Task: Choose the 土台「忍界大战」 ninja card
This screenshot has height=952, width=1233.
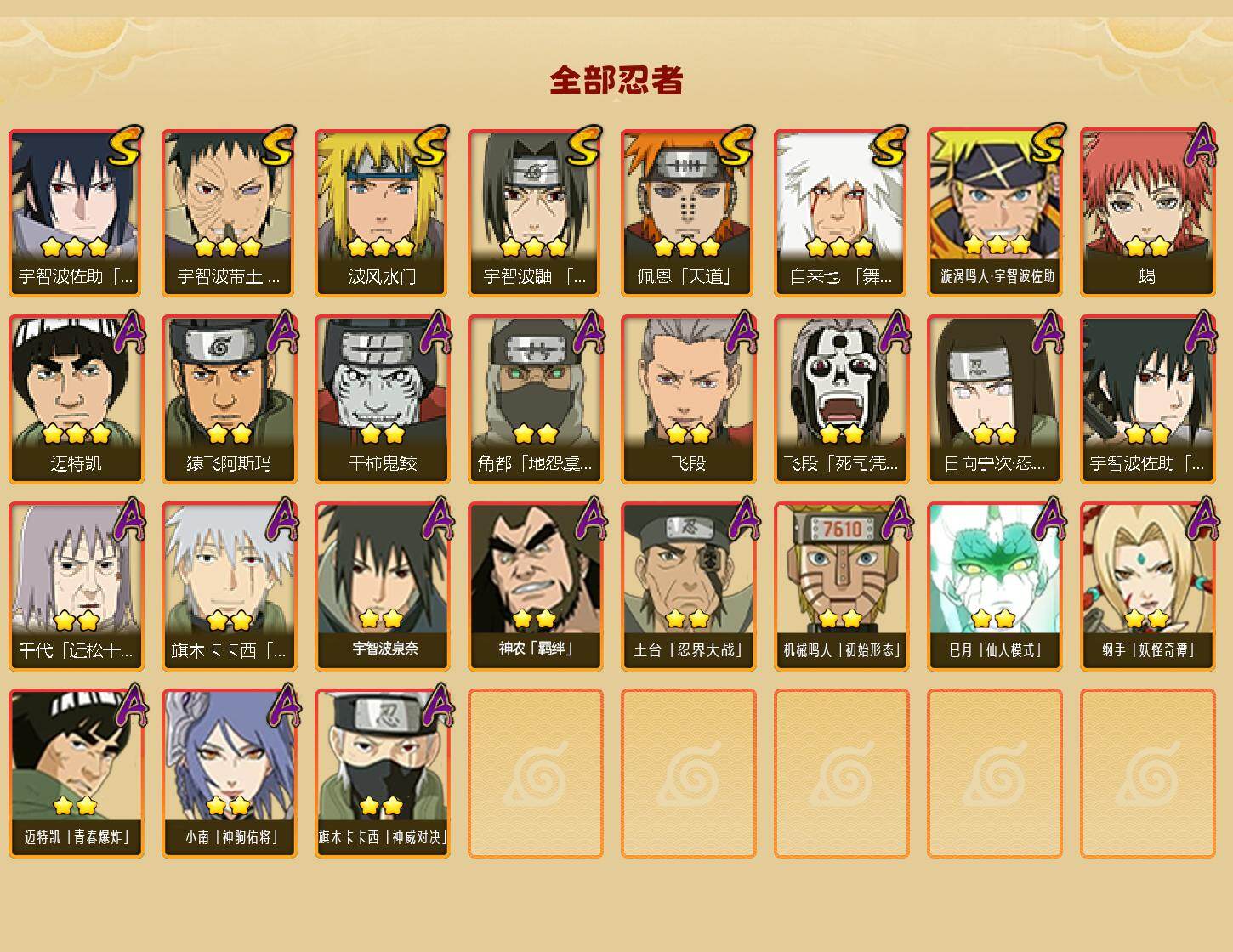Action: (689, 586)
